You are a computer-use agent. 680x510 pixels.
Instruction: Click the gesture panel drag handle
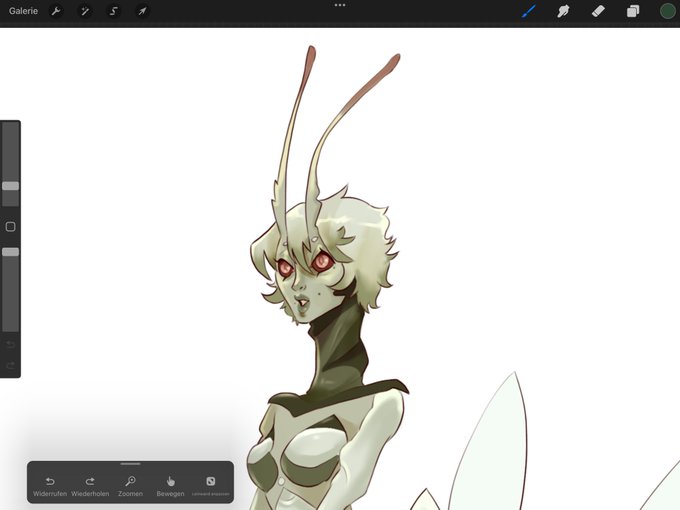tap(131, 464)
